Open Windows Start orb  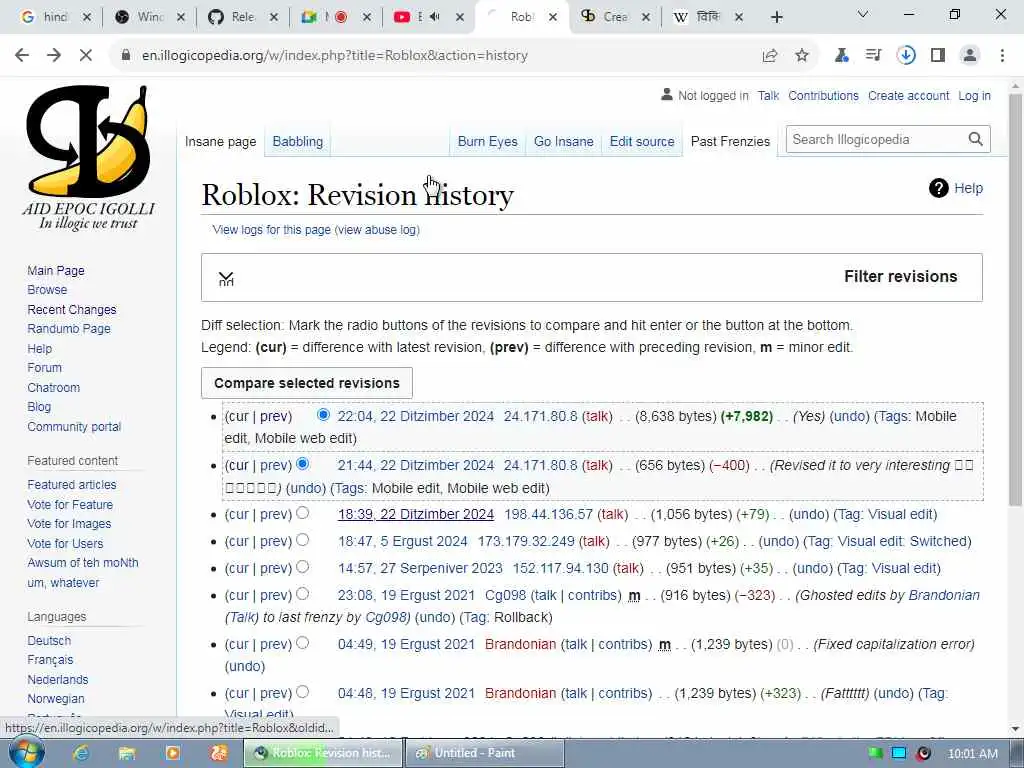[26, 753]
